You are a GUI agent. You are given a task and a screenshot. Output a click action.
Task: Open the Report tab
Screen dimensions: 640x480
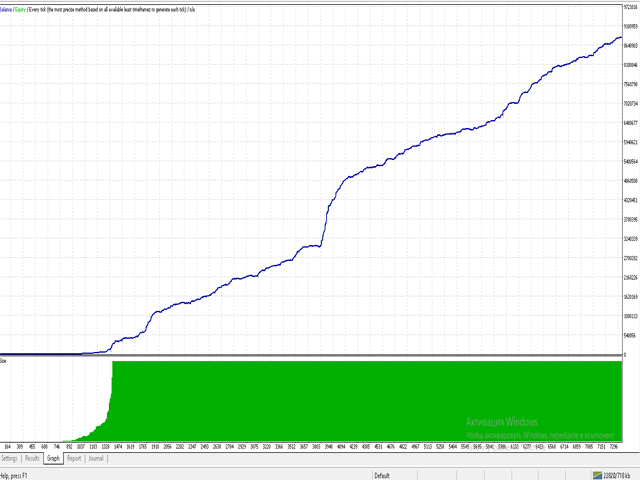tap(74, 458)
